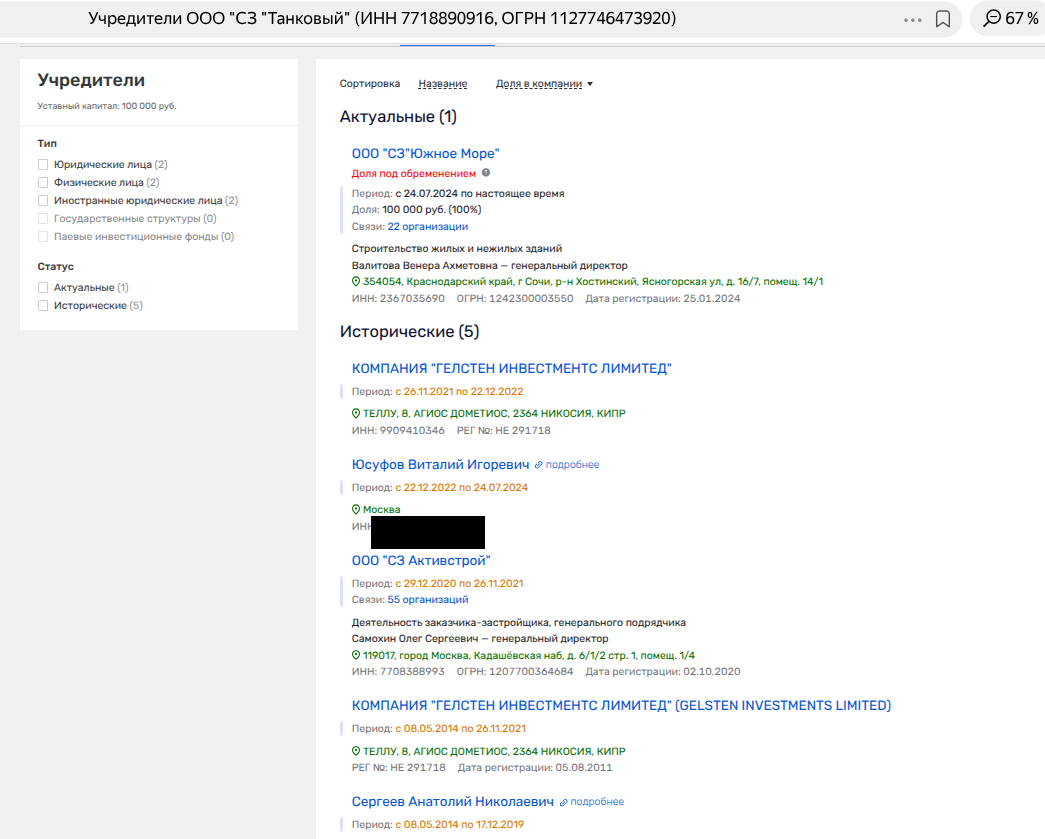Click info icon beside Доля под обременением
The height and width of the screenshot is (839, 1045).
click(x=486, y=173)
